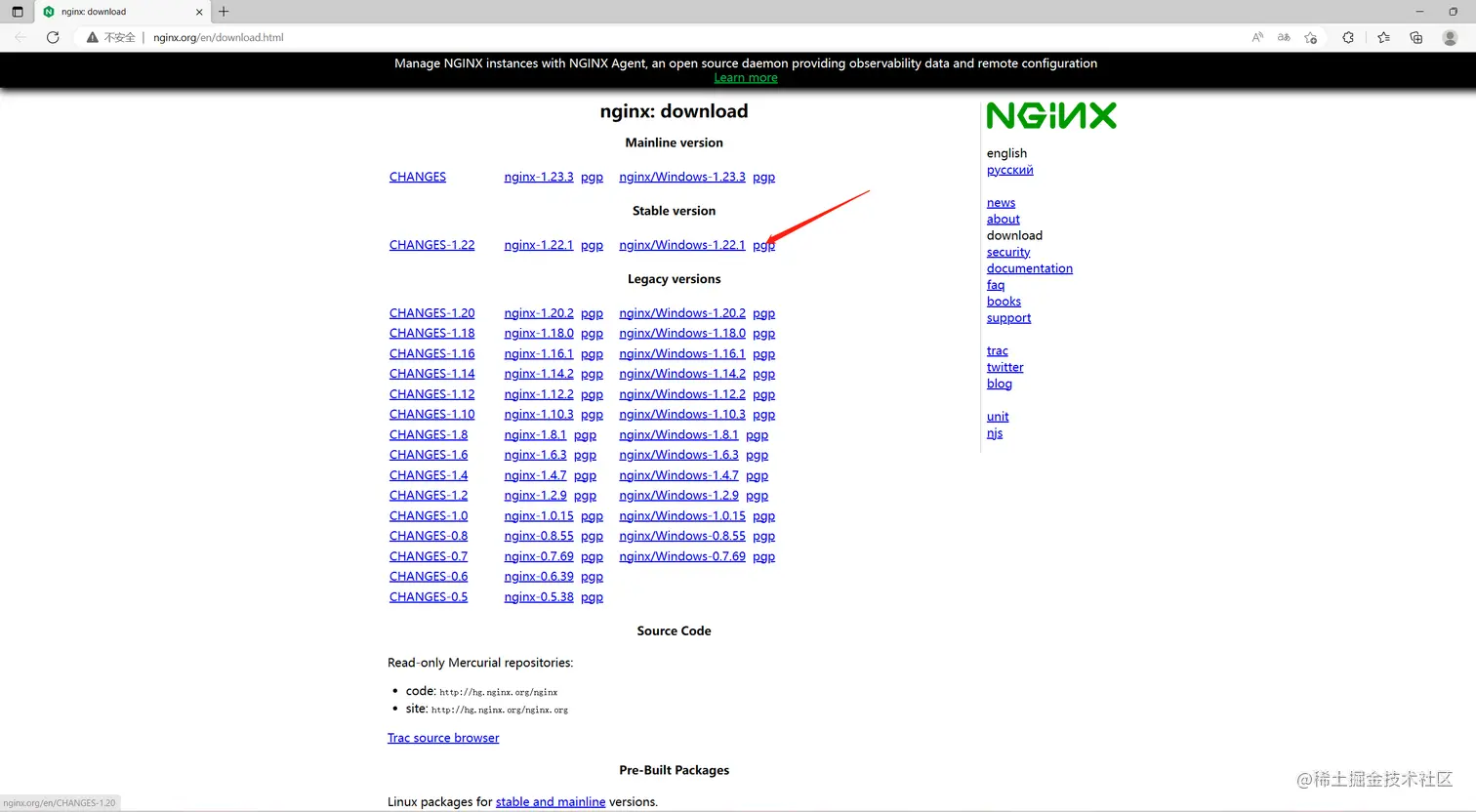Open the mainline CHANGES link
Viewport: 1476px width, 812px height.
418,177
